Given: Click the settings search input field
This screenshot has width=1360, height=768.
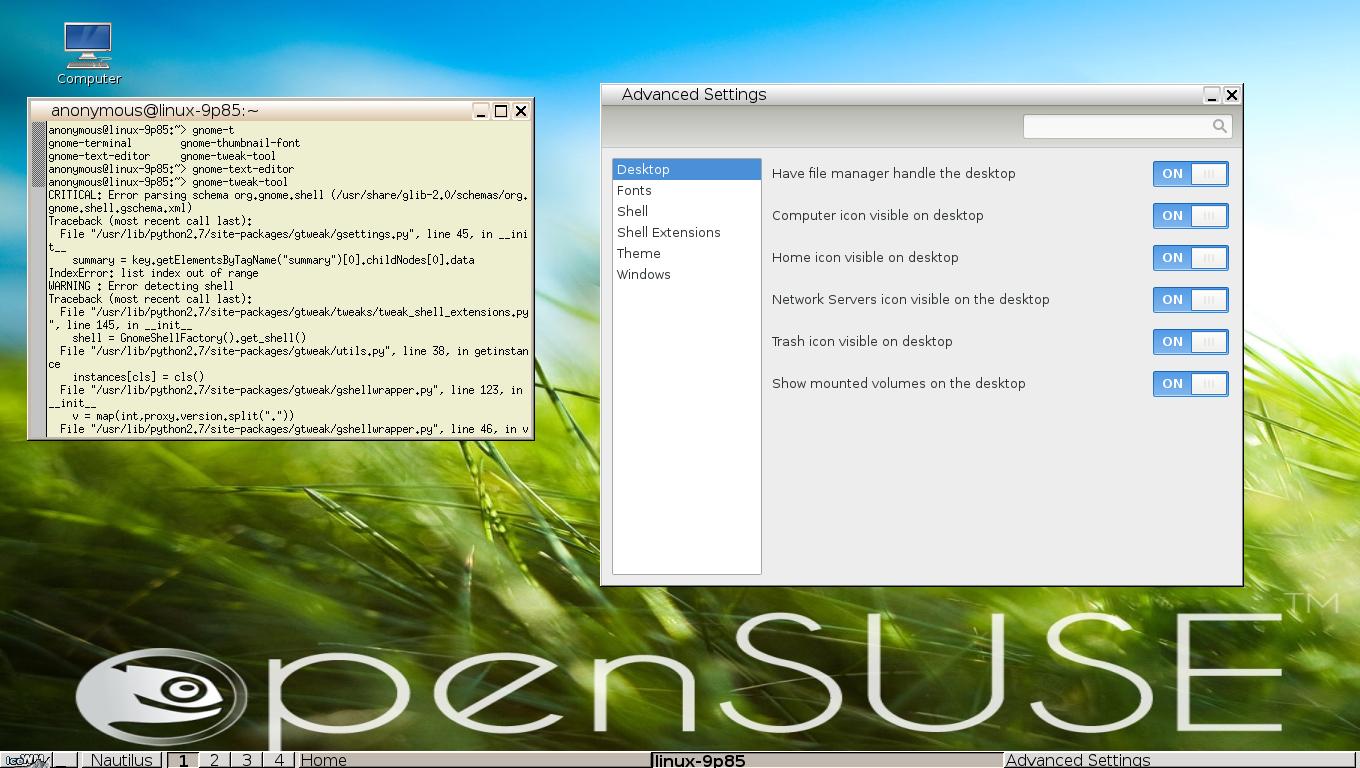Looking at the screenshot, I should [x=1120, y=126].
